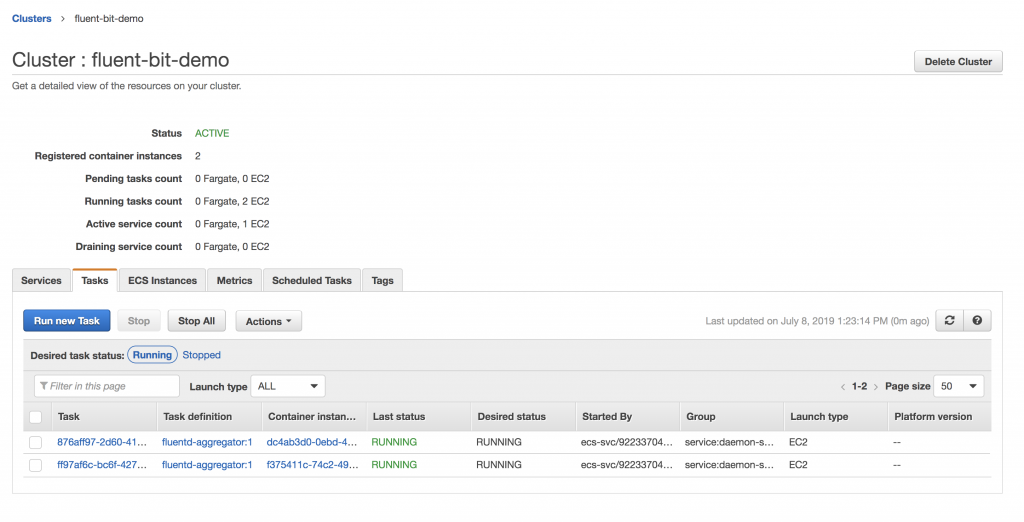Click the Delete Cluster button
This screenshot has width=1024, height=522.
coord(958,61)
